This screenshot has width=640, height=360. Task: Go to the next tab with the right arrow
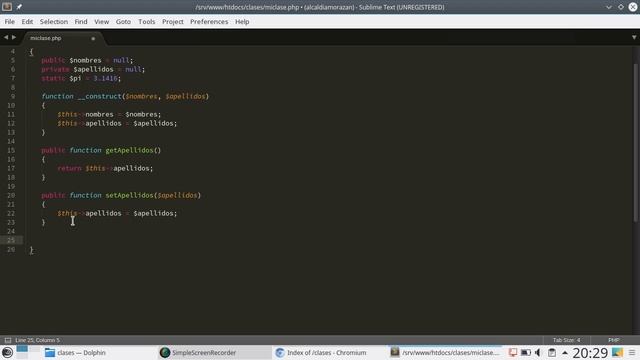click(x=14, y=37)
